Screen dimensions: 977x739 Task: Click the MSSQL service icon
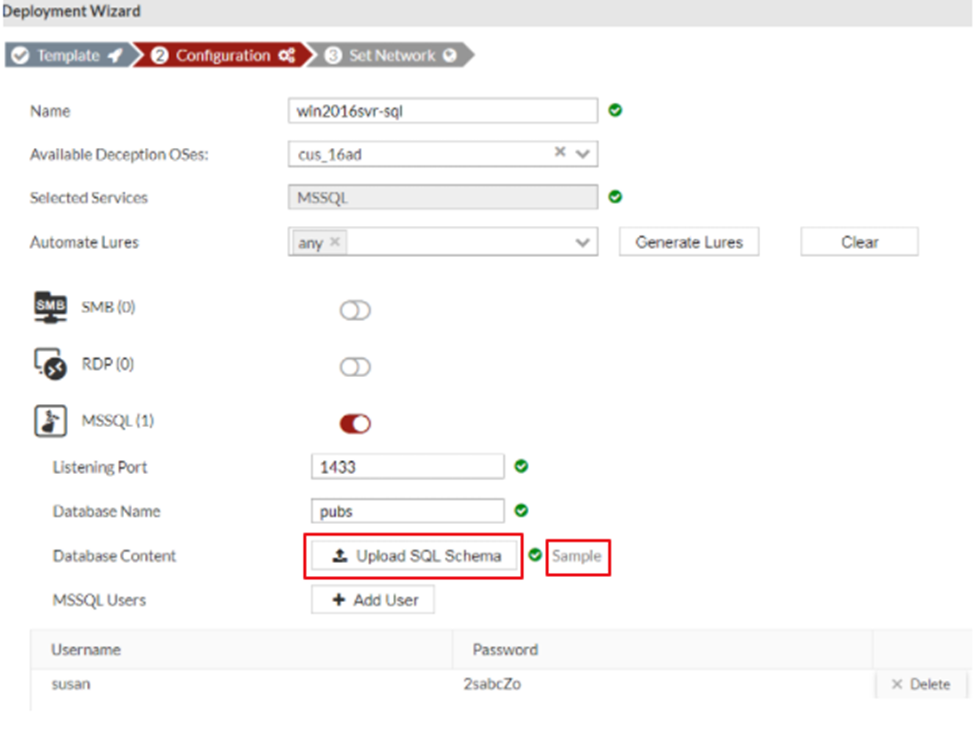pyautogui.click(x=50, y=421)
